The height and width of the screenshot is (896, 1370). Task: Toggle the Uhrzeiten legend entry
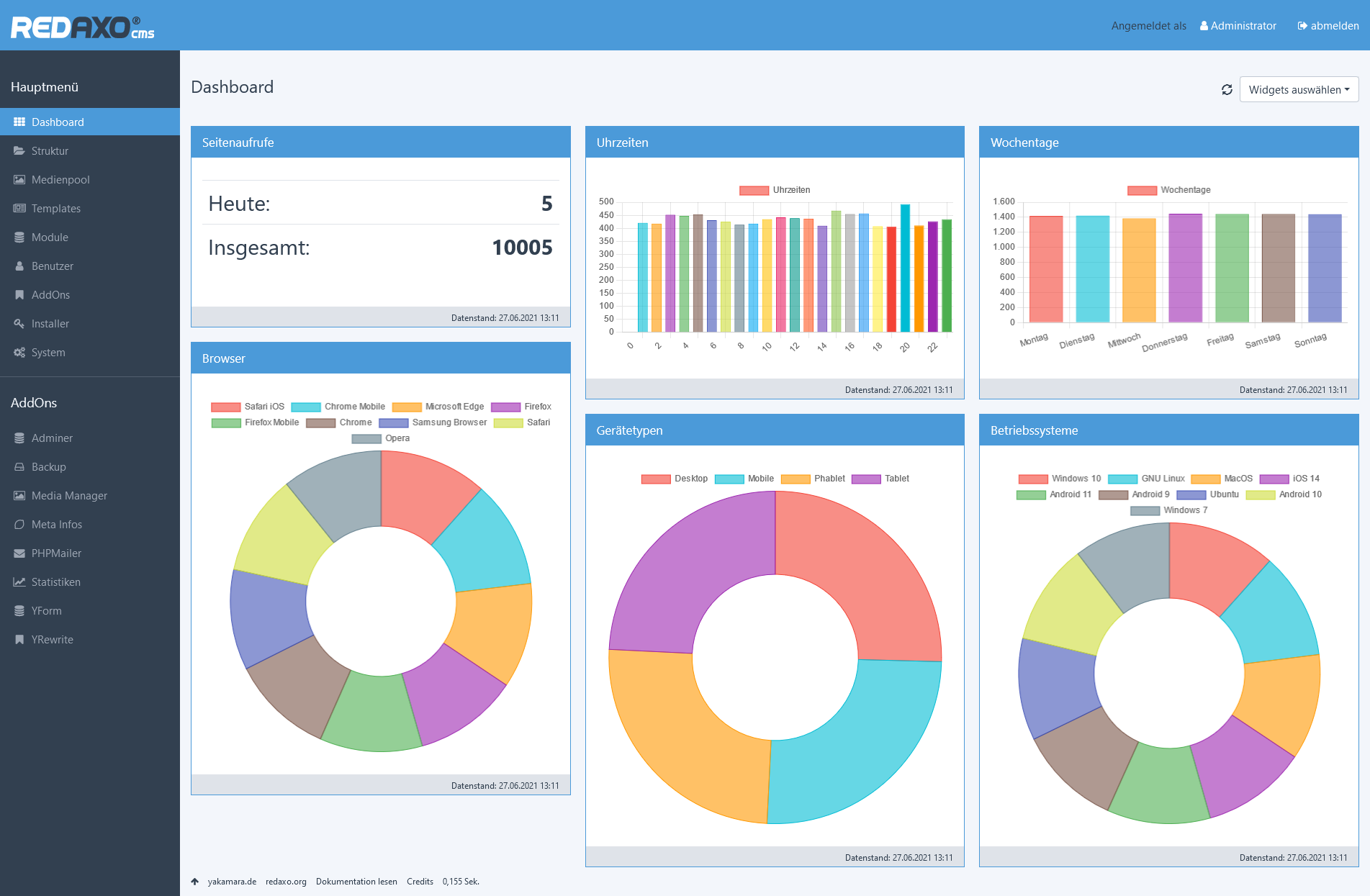[775, 190]
